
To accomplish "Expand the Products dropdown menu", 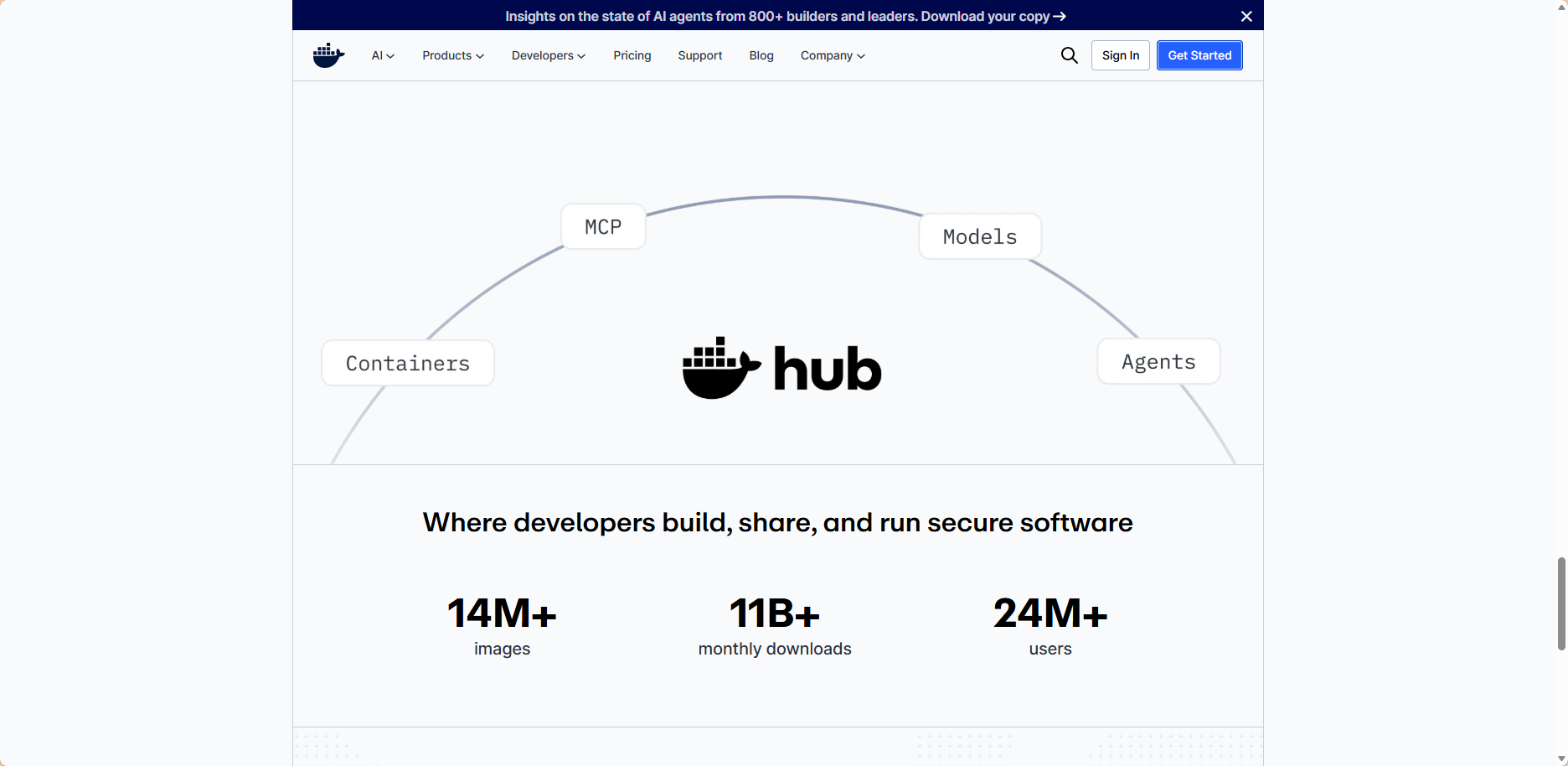I will 453,55.
